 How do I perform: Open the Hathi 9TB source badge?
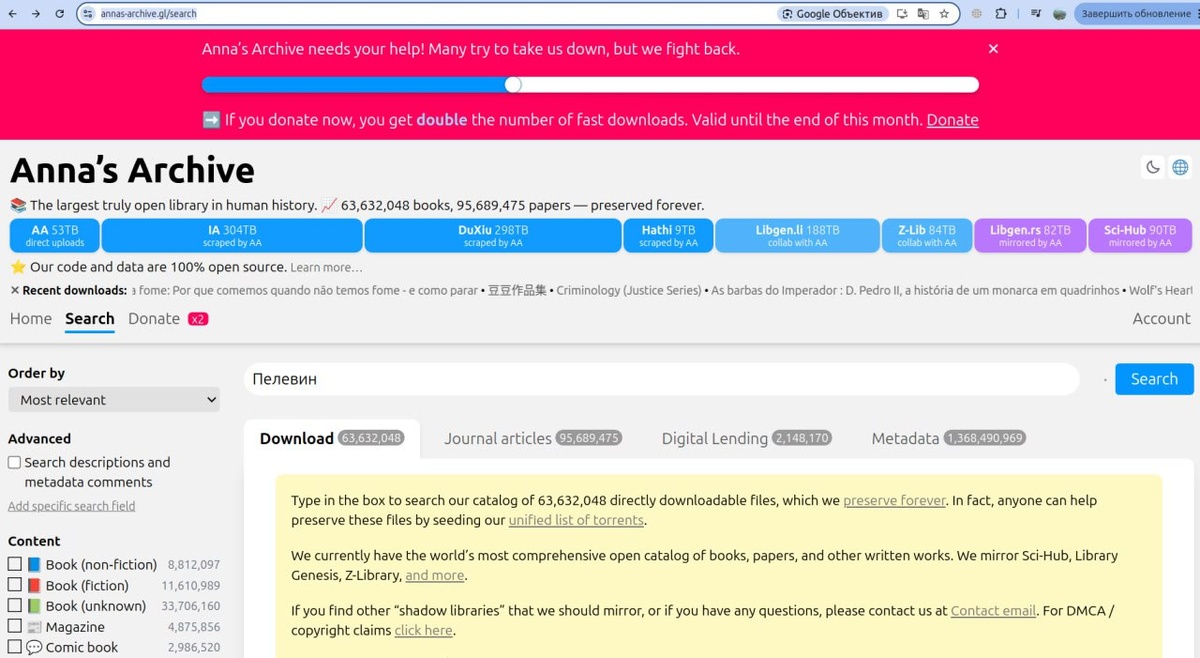pyautogui.click(x=668, y=236)
